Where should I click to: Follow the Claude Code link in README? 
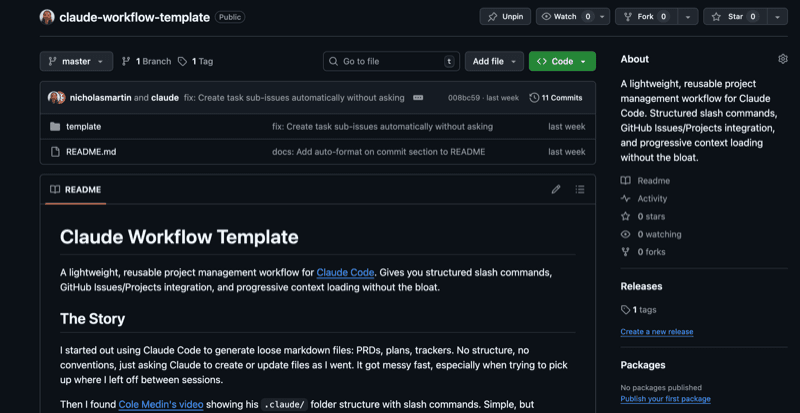pos(345,271)
